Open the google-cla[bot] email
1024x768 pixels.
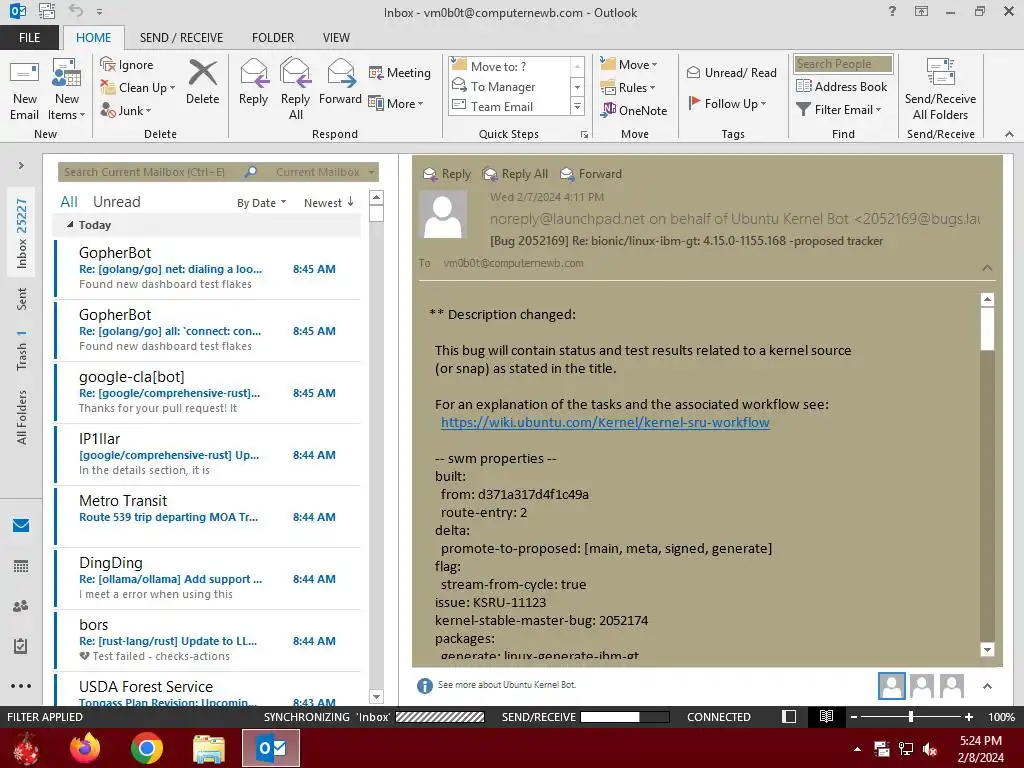click(208, 392)
